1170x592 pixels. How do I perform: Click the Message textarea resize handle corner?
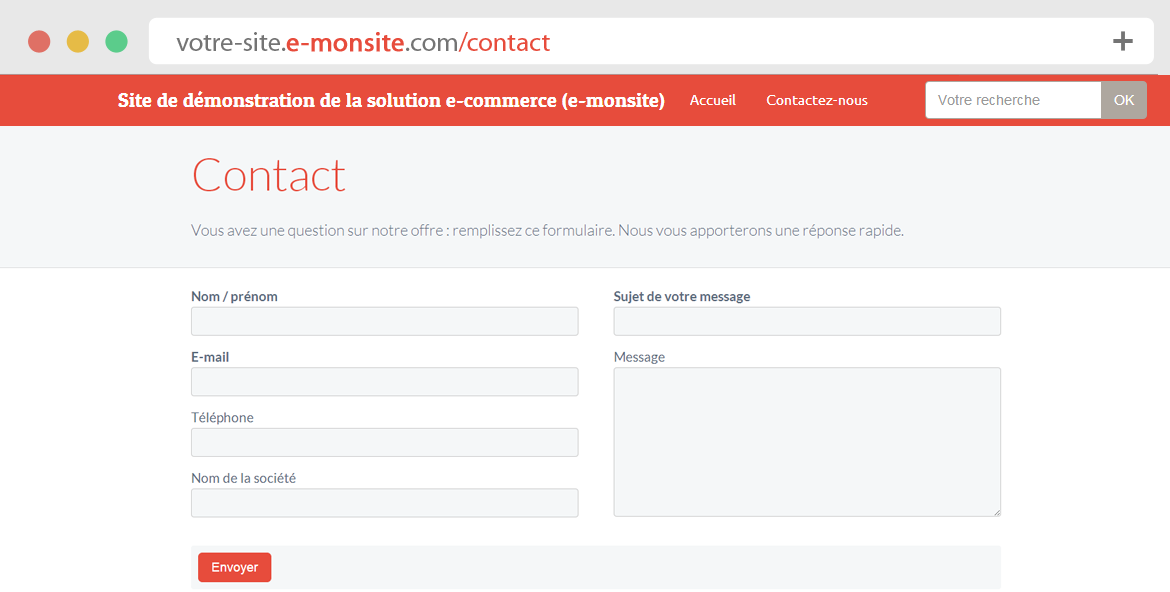coord(996,512)
